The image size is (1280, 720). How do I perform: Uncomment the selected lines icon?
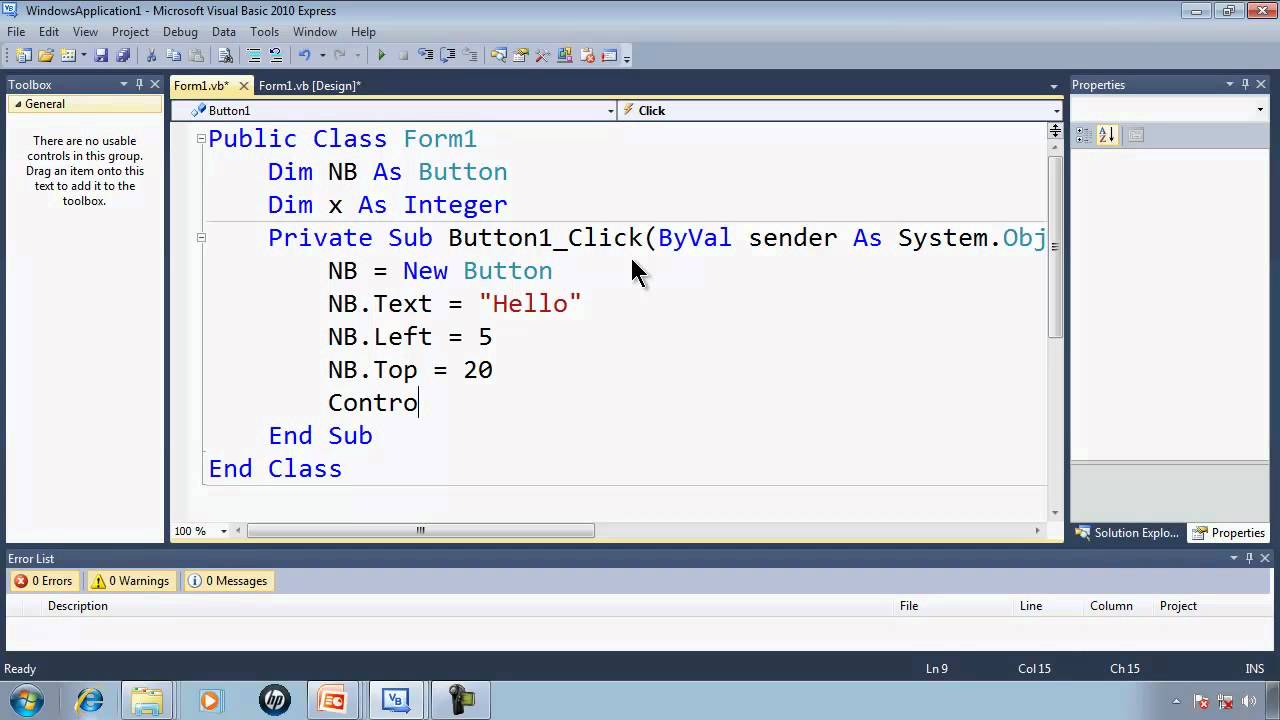pyautogui.click(x=276, y=56)
